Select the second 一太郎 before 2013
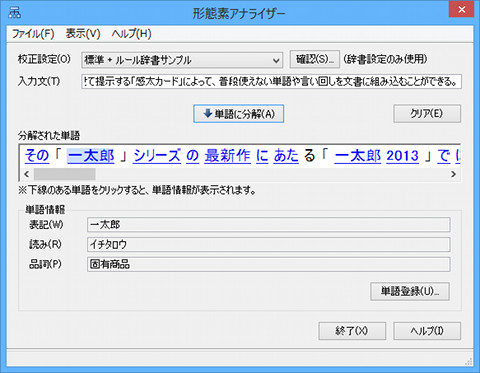 coord(358,156)
